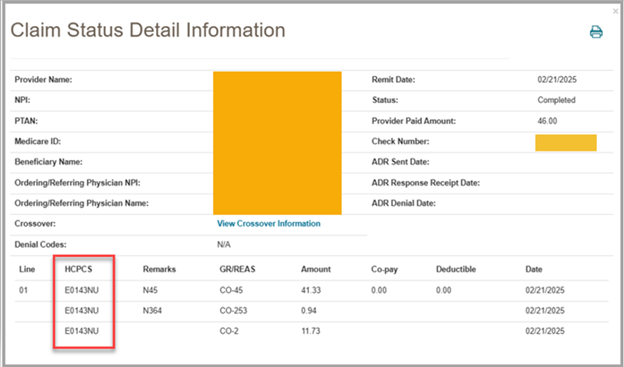Click the PTAN label
Image resolution: width=624 pixels, height=367 pixels.
[x=26, y=121]
